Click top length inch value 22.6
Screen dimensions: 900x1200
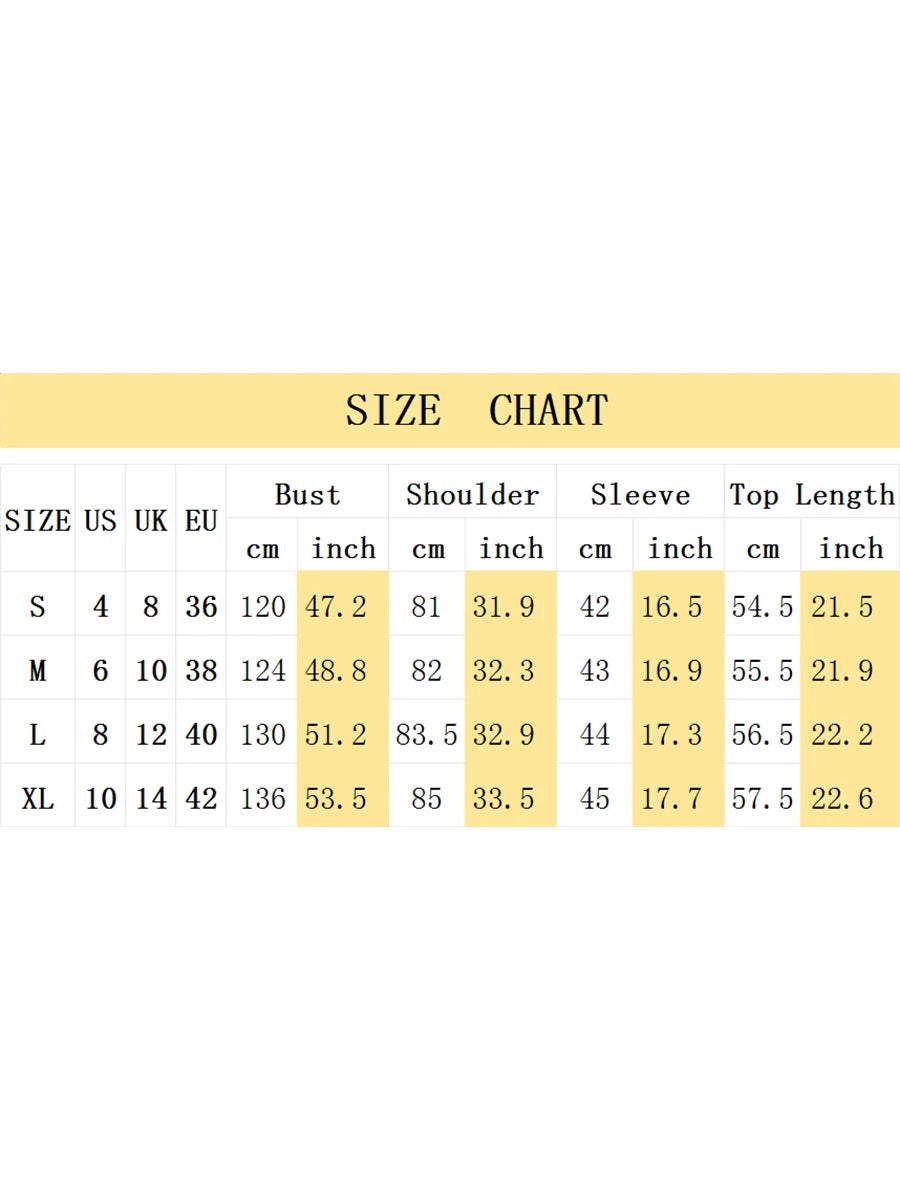(842, 798)
